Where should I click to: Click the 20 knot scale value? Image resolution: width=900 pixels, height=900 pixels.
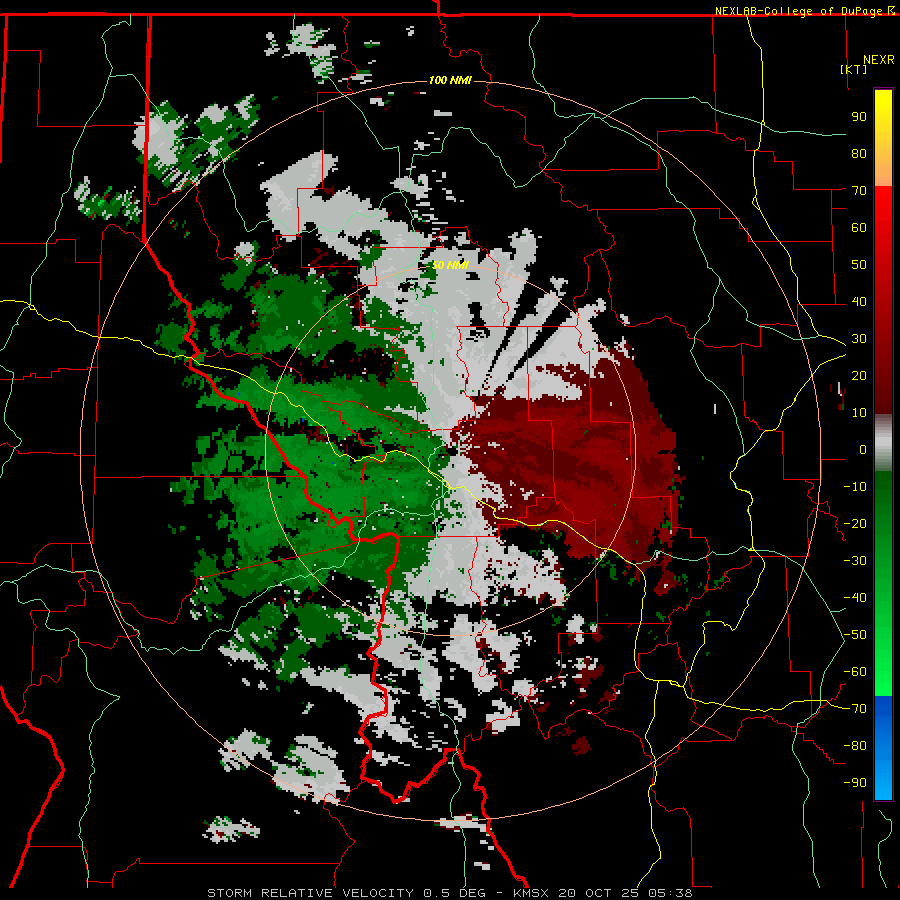(x=859, y=375)
